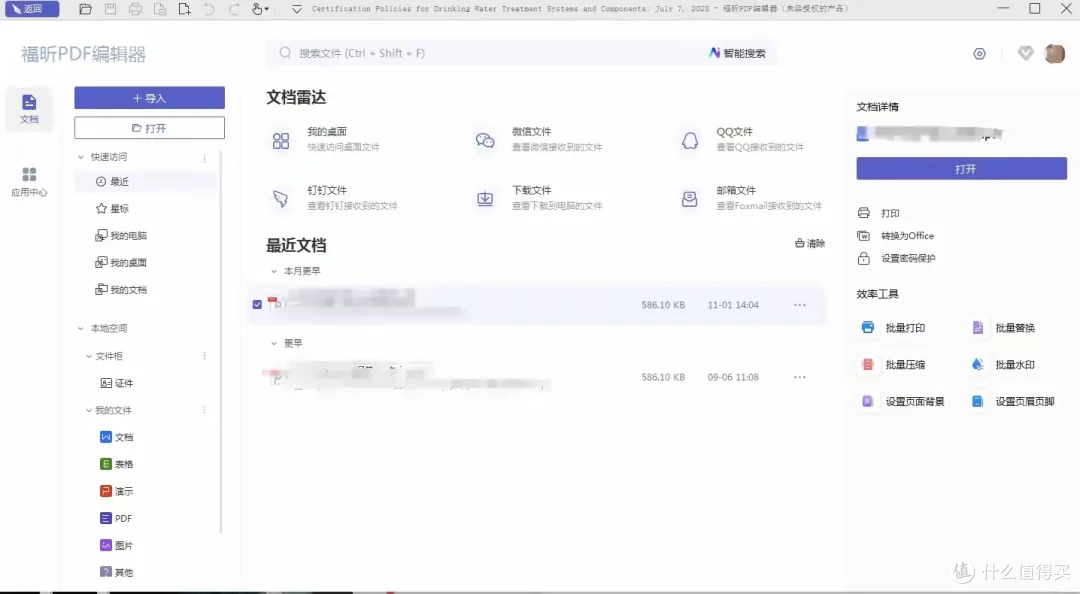Collapse the 快速访问 section
Viewport: 1080px width, 594px height.
[x=81, y=157]
